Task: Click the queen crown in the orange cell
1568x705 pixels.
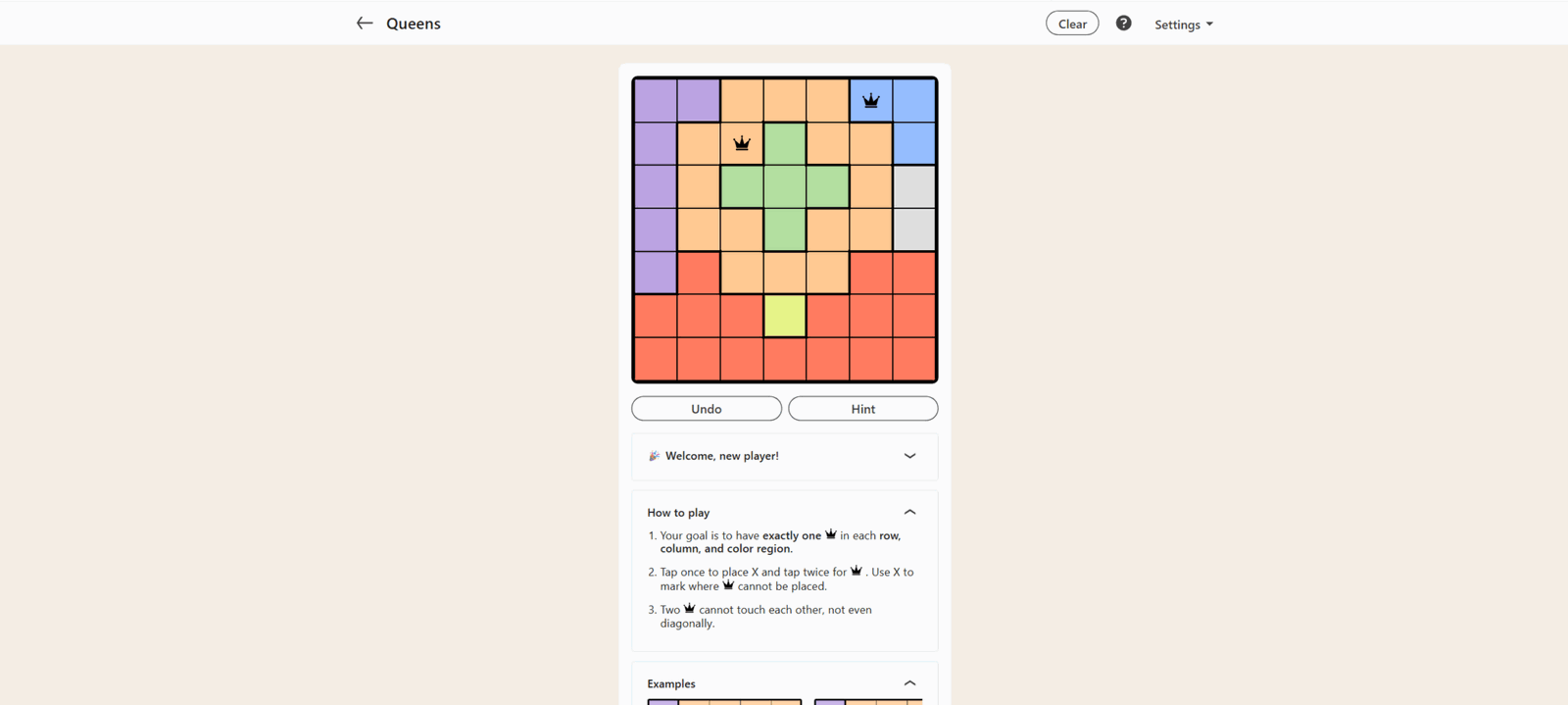Action: coord(742,143)
